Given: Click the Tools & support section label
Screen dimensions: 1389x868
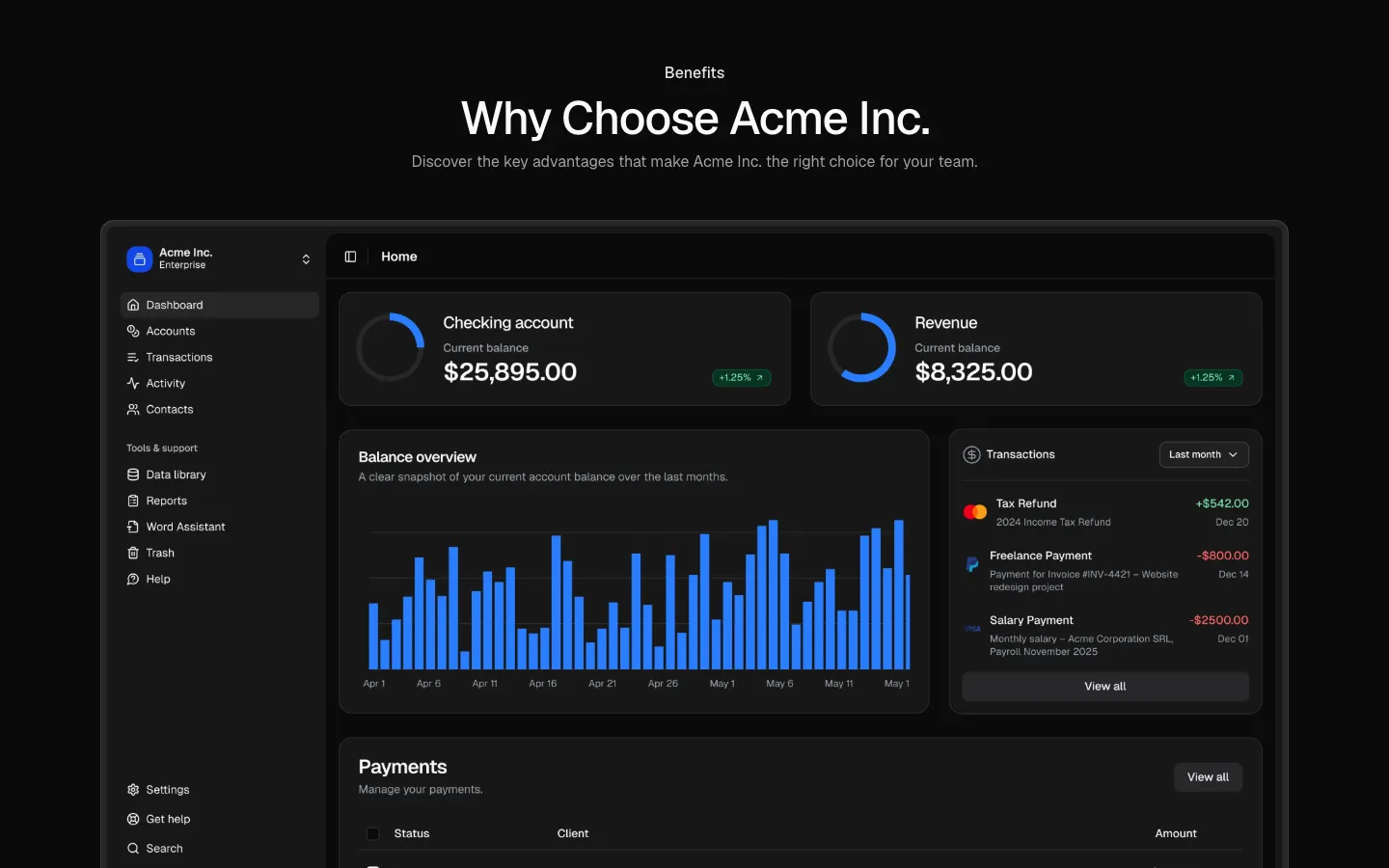Looking at the screenshot, I should pyautogui.click(x=162, y=448).
